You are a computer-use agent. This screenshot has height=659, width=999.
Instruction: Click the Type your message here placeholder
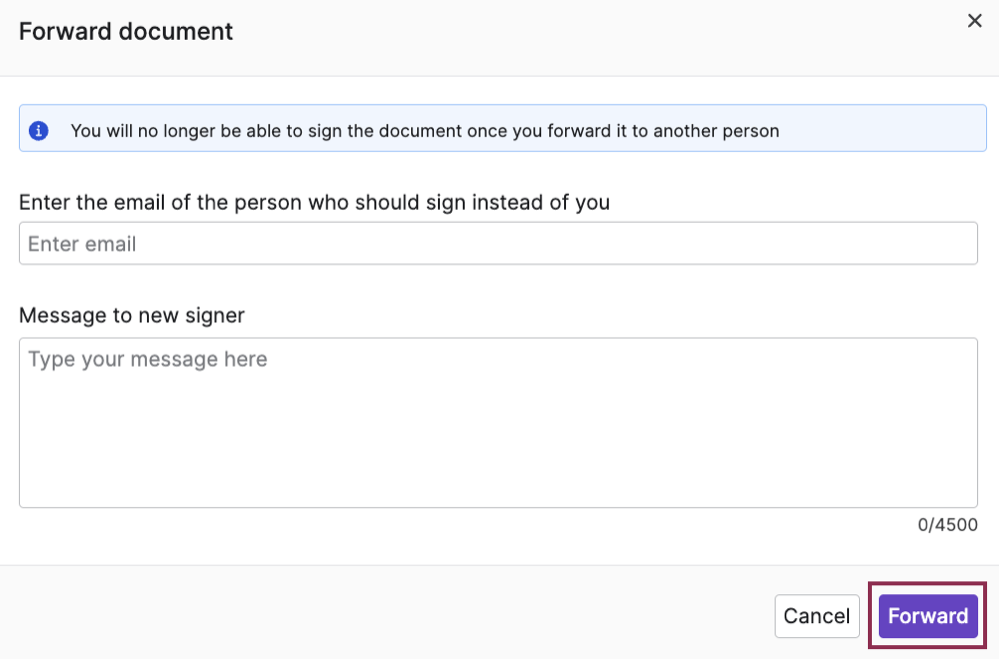coord(148,359)
